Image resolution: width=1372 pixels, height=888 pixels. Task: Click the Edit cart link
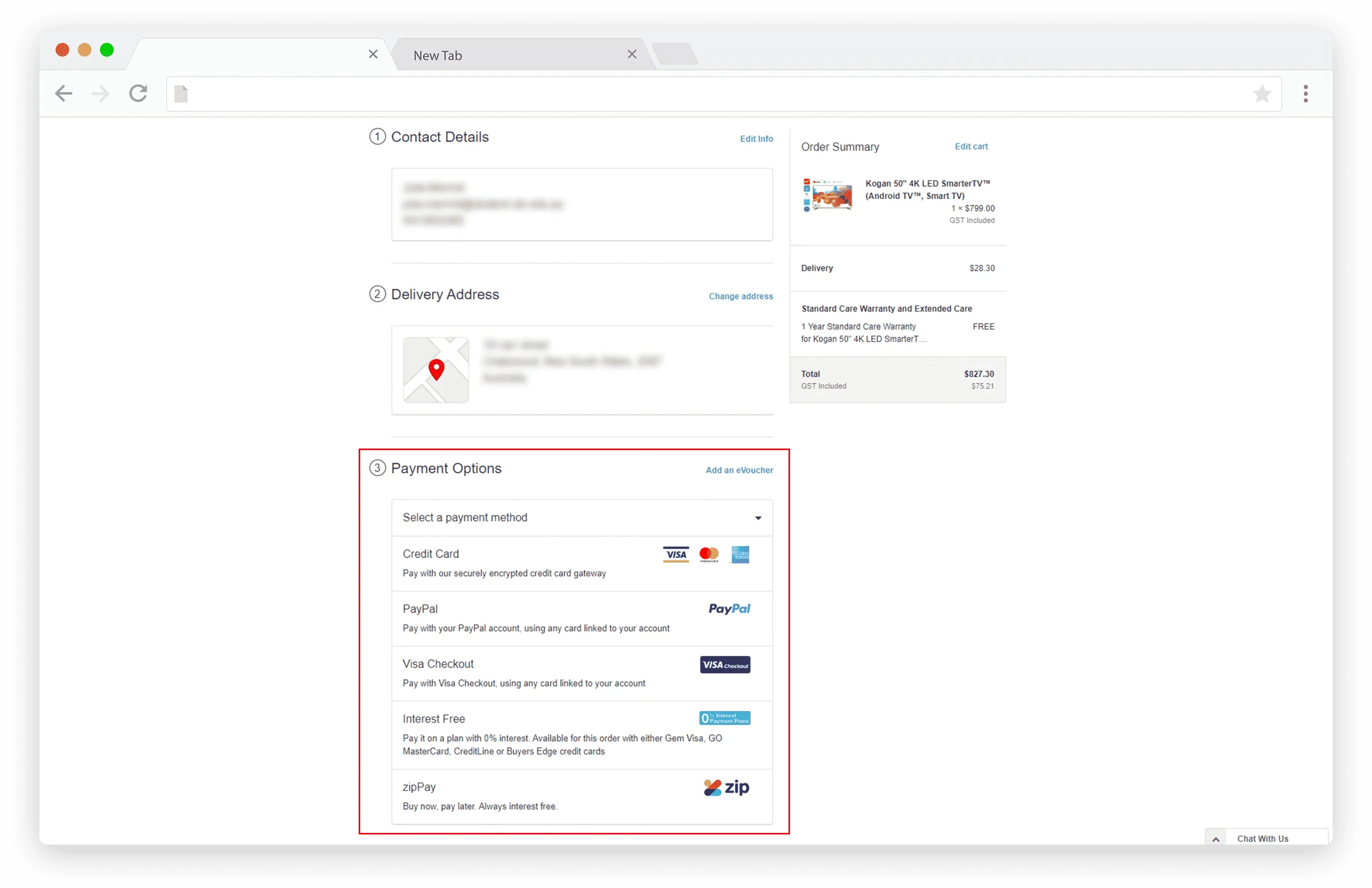[x=971, y=146]
